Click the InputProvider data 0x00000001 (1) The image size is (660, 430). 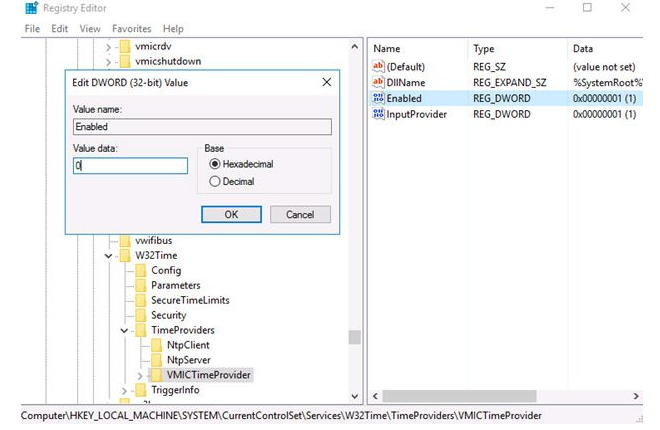coord(604,114)
